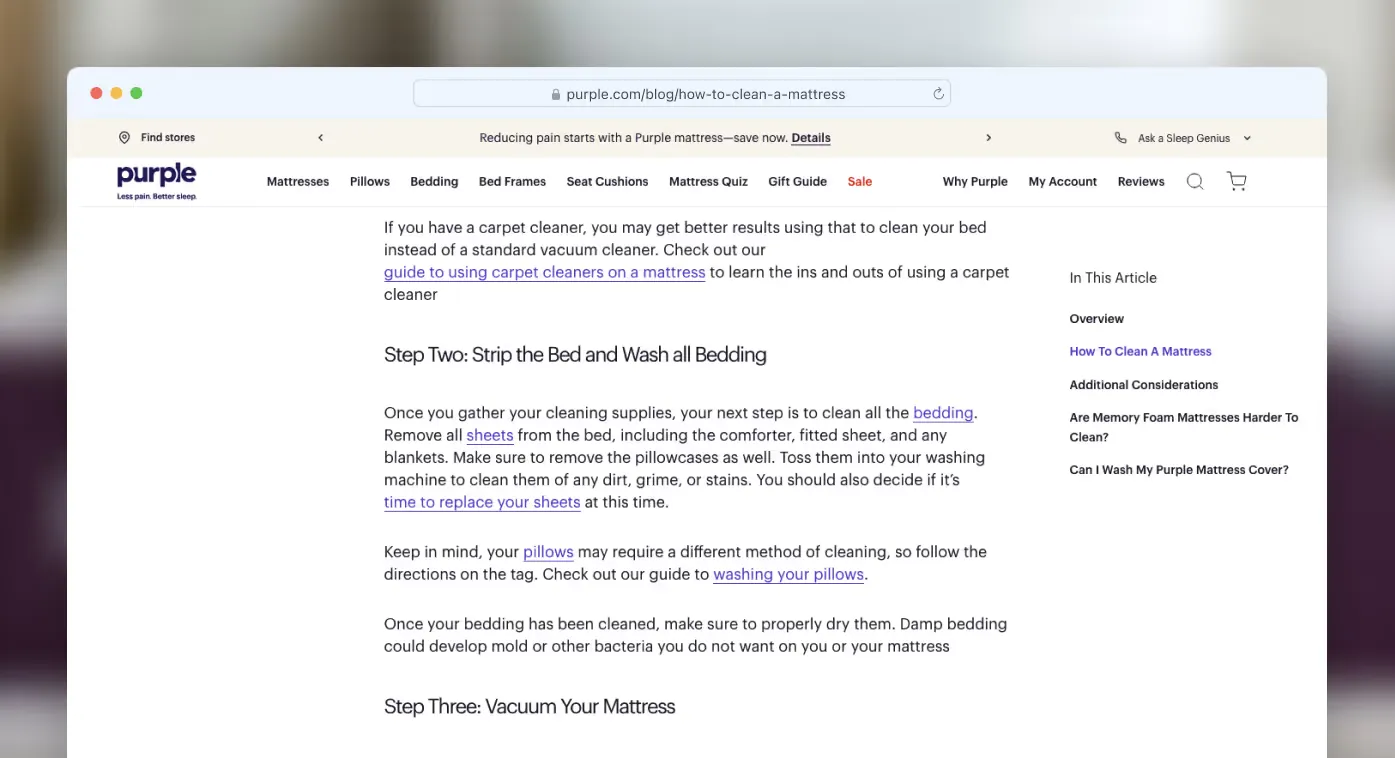Click the Step Three: Vacuum Your Mattress heading
This screenshot has height=758, width=1395.
click(530, 706)
